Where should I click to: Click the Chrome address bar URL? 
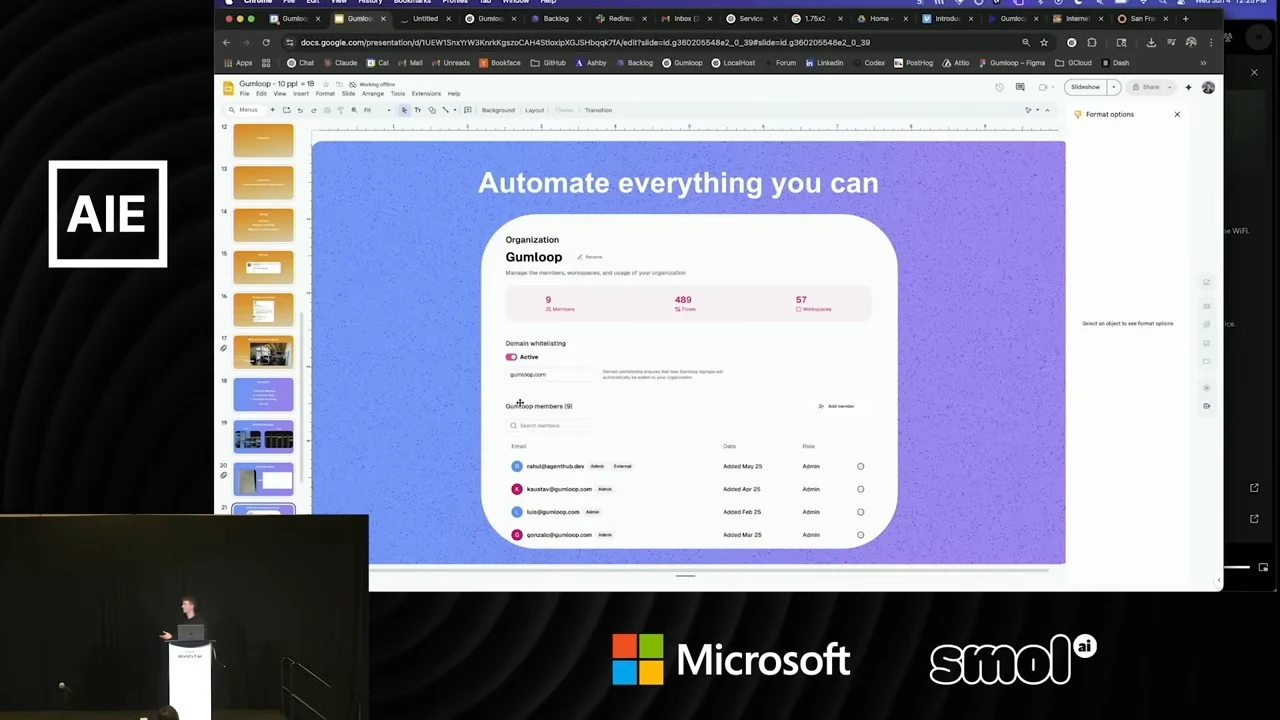click(x=585, y=42)
